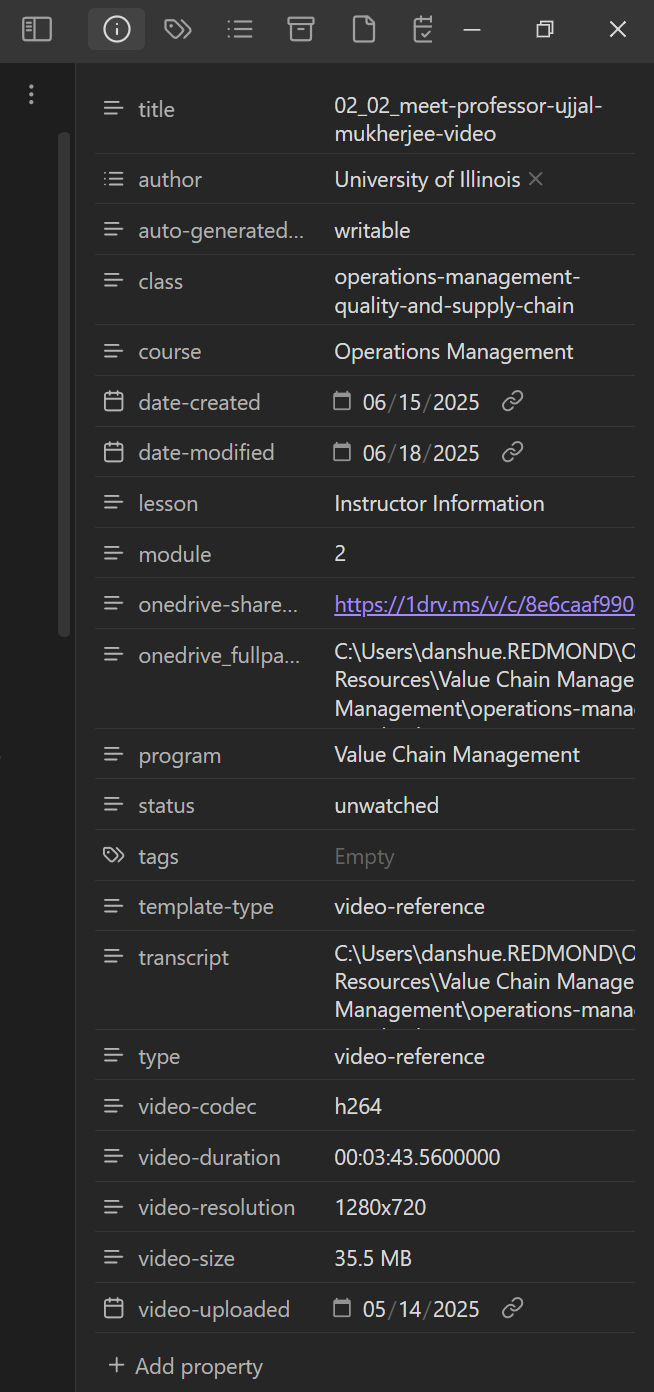Click the blank page icon in the toolbar
The height and width of the screenshot is (1392, 654).
[364, 30]
